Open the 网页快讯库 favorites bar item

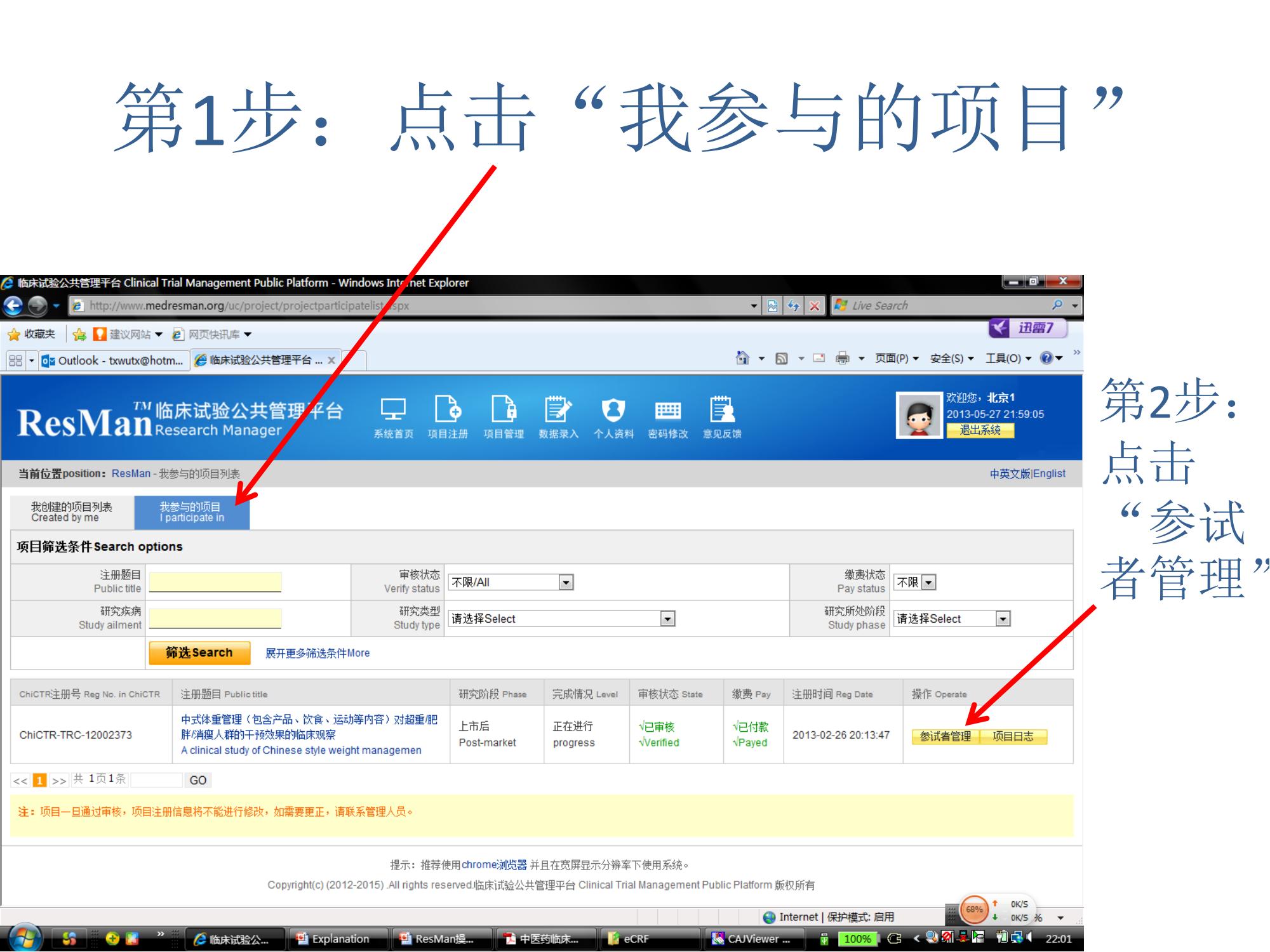tap(212, 334)
